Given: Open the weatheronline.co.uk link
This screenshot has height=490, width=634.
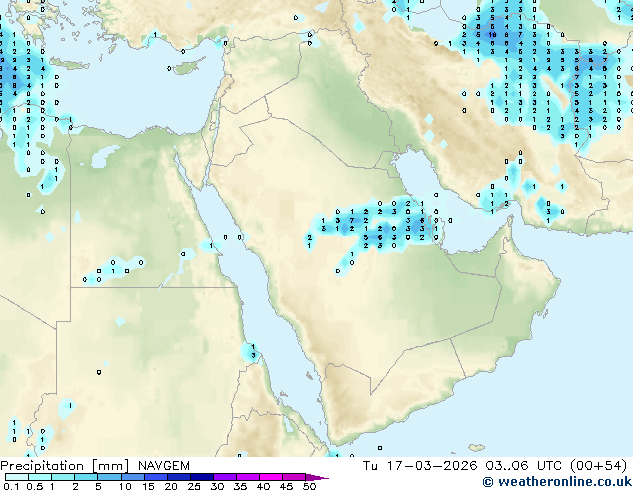Looking at the screenshot, I should (557, 482).
